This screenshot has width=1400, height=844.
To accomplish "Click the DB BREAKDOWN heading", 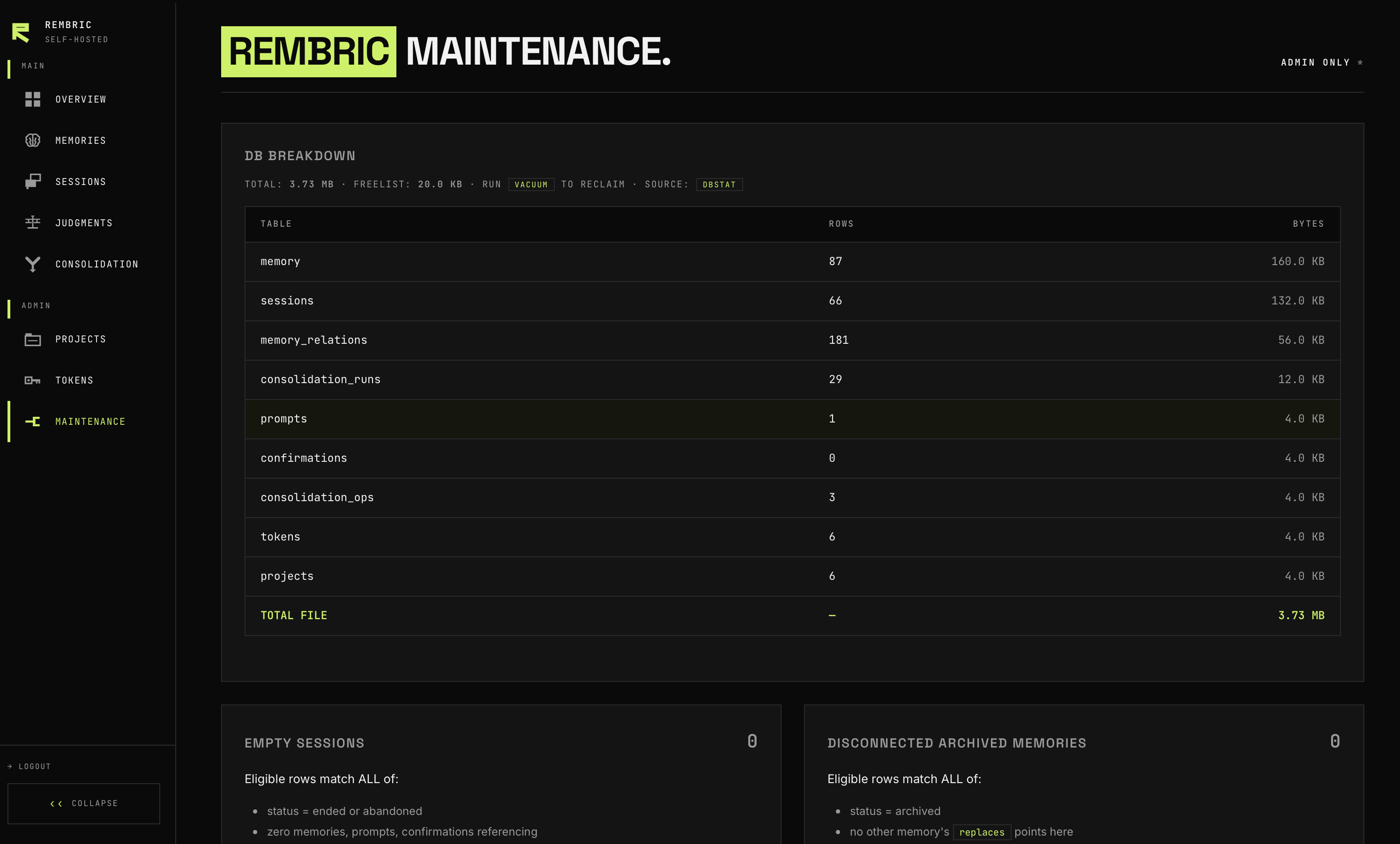I will tap(299, 155).
